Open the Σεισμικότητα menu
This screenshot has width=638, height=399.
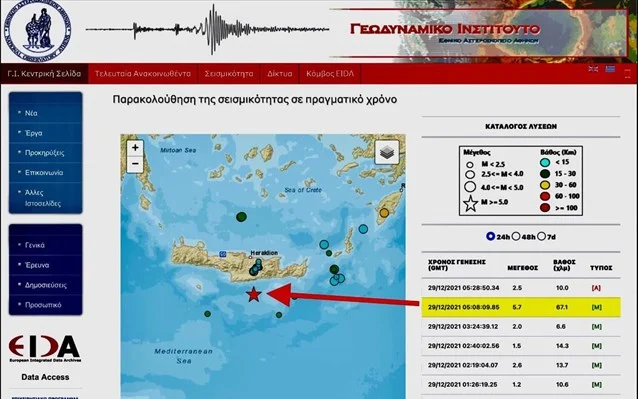[x=229, y=74]
